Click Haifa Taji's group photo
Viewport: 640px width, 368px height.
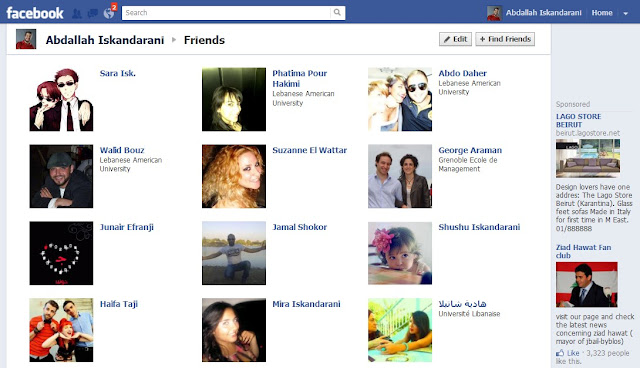click(61, 330)
